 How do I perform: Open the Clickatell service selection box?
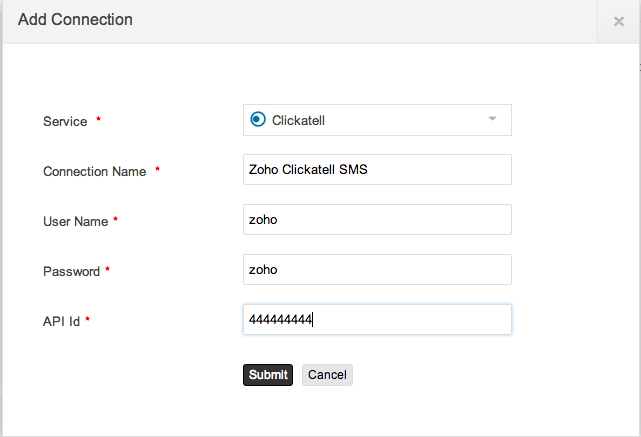(x=377, y=120)
